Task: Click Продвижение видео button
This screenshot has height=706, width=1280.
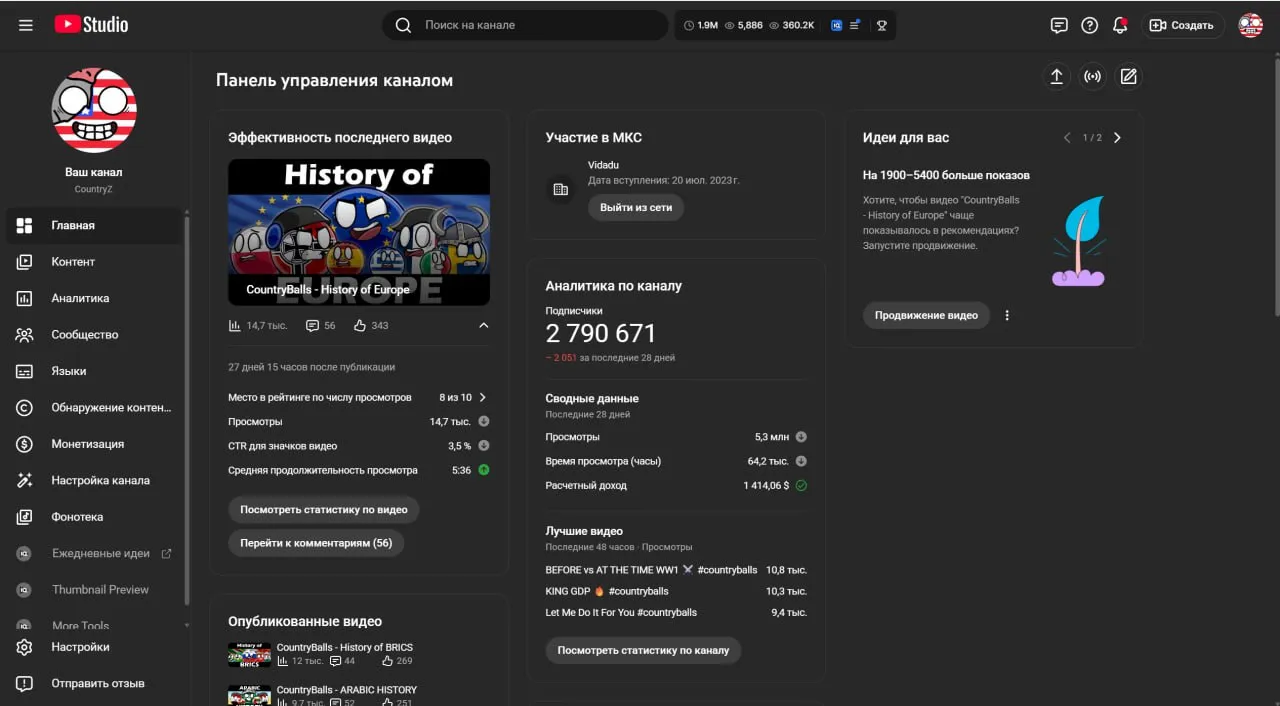Action: [926, 315]
